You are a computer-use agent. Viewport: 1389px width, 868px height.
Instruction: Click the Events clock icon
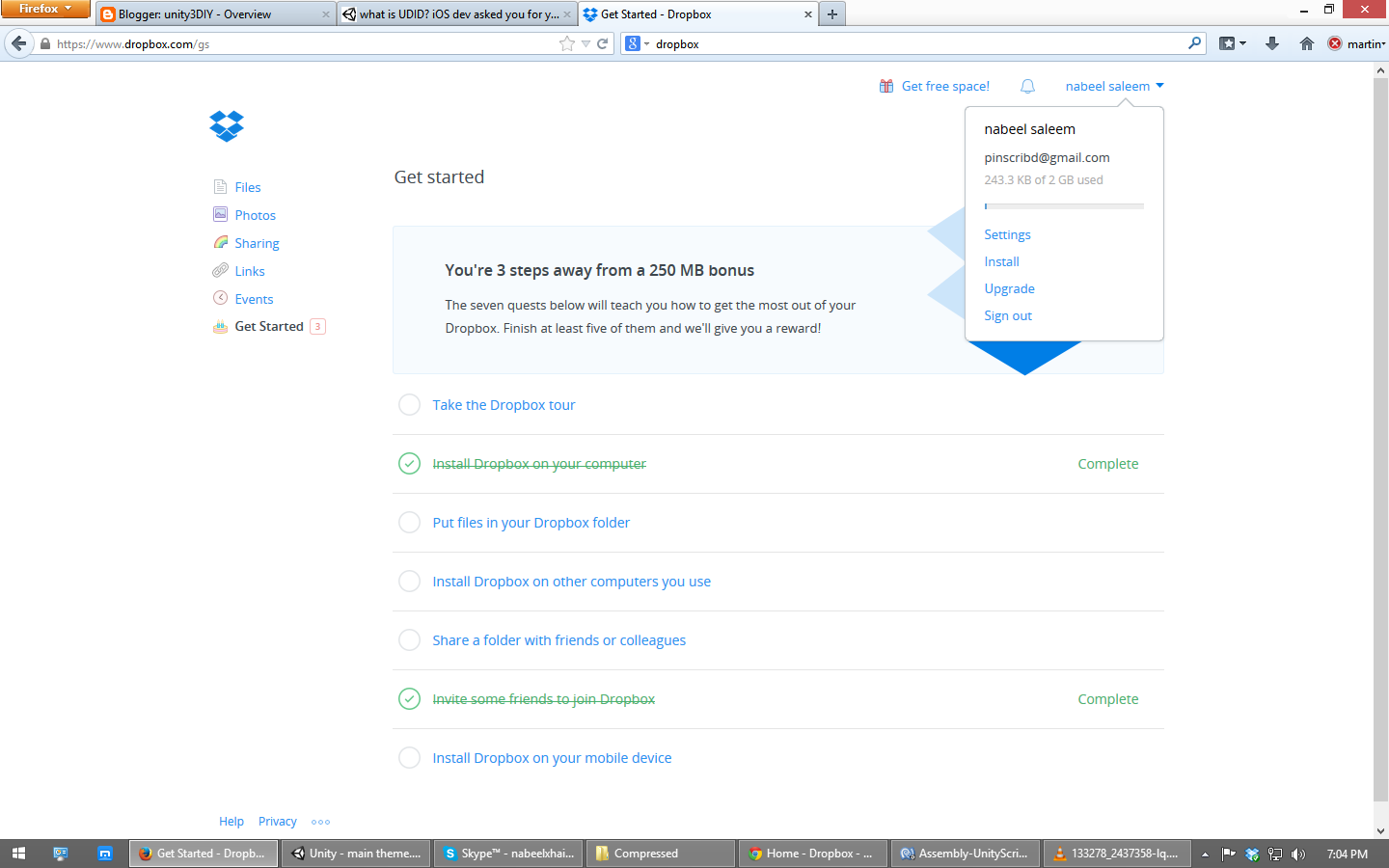(221, 298)
